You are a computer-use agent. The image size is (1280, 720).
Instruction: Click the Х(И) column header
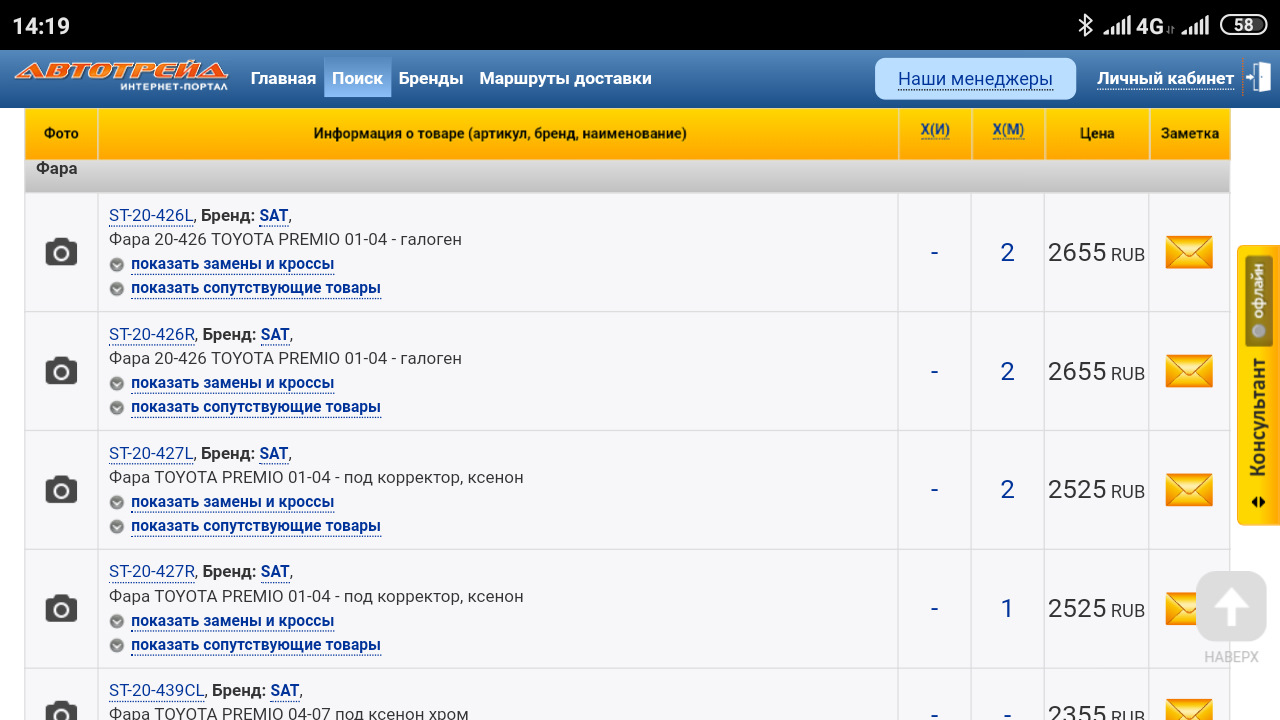(x=935, y=132)
